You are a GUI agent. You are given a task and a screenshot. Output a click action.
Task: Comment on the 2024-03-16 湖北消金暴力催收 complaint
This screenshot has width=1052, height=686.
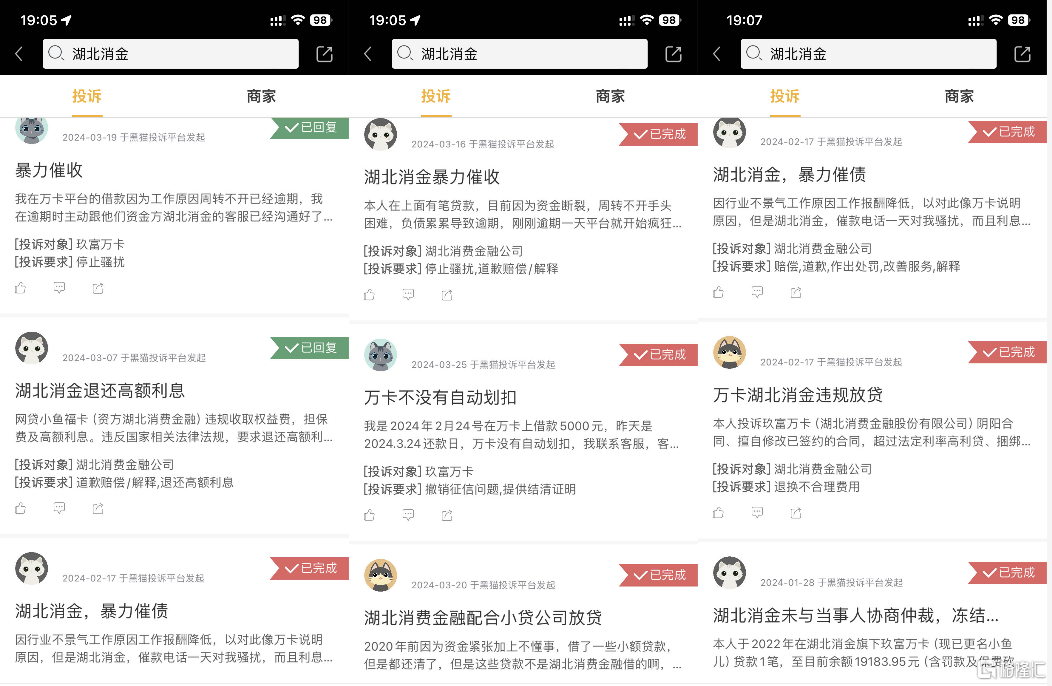pos(409,295)
